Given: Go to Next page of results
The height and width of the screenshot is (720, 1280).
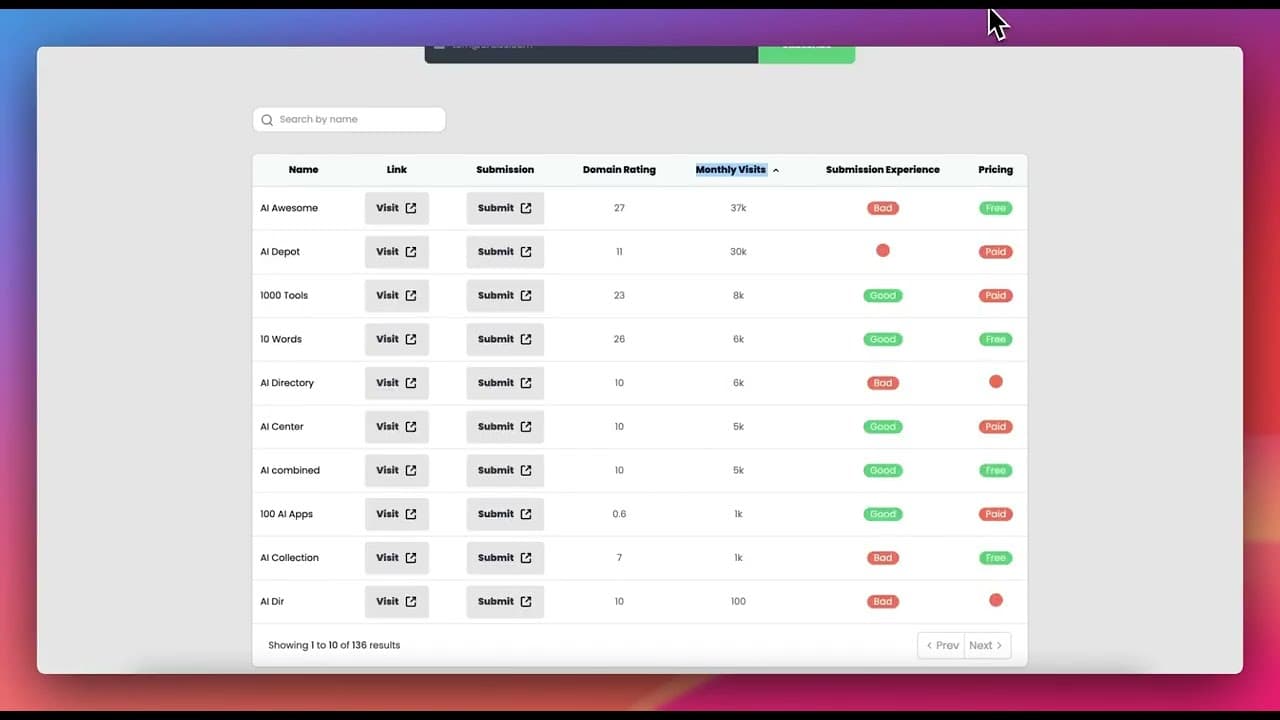Looking at the screenshot, I should pyautogui.click(x=987, y=646).
